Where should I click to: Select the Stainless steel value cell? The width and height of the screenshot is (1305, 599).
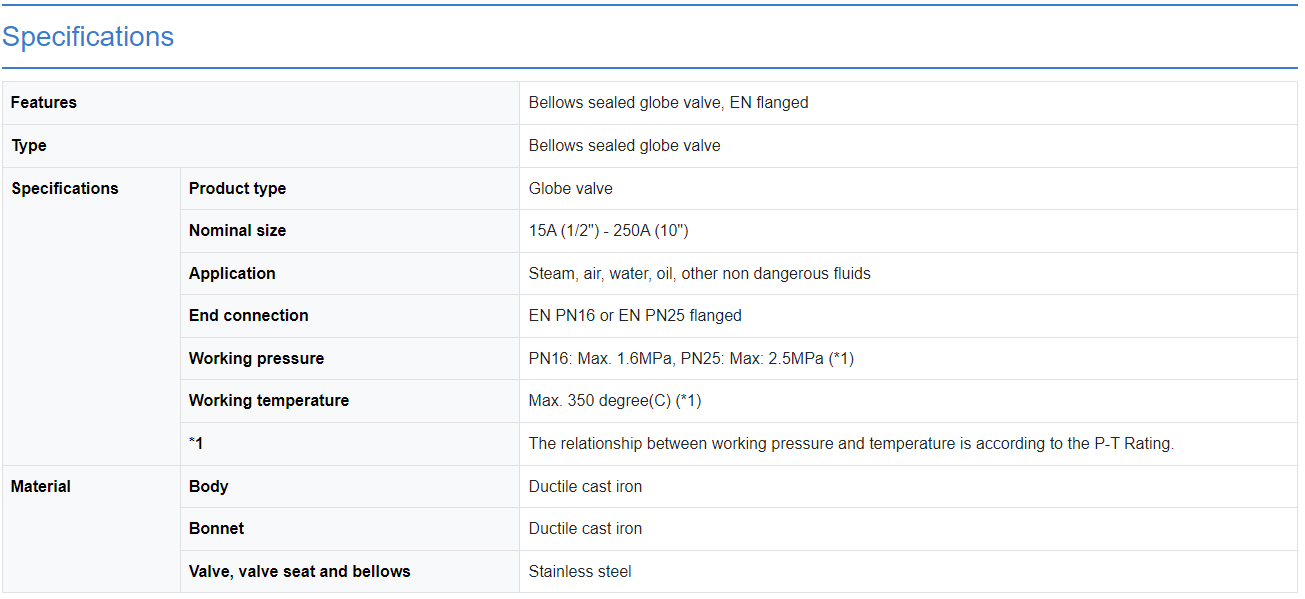580,572
